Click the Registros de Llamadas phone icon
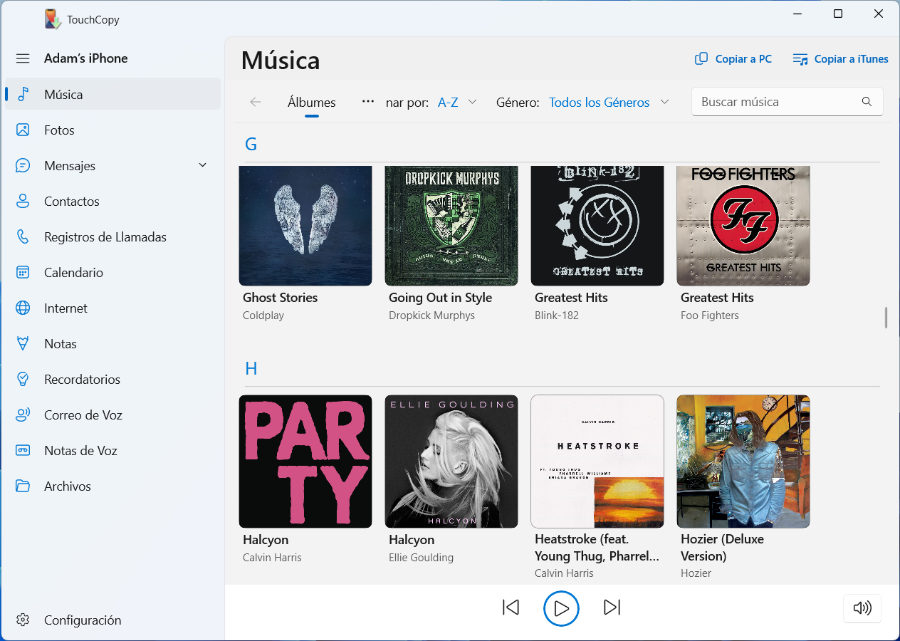Image resolution: width=900 pixels, height=641 pixels. point(23,236)
